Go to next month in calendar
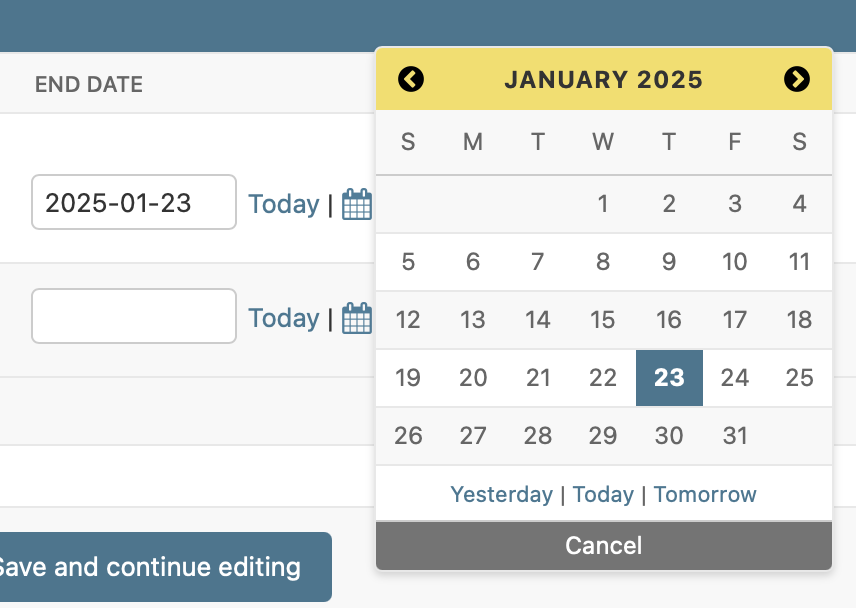This screenshot has width=856, height=608. 796,79
